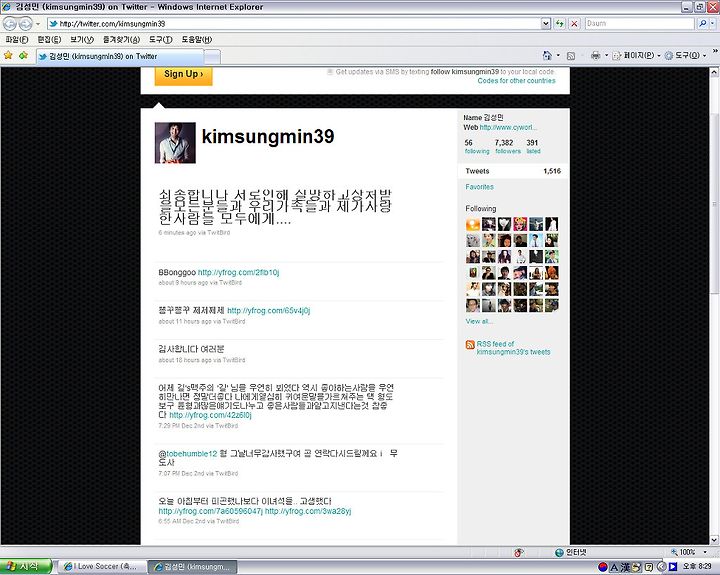Click the search magnifier icon
The height and width of the screenshot is (575, 720).
[702, 23]
